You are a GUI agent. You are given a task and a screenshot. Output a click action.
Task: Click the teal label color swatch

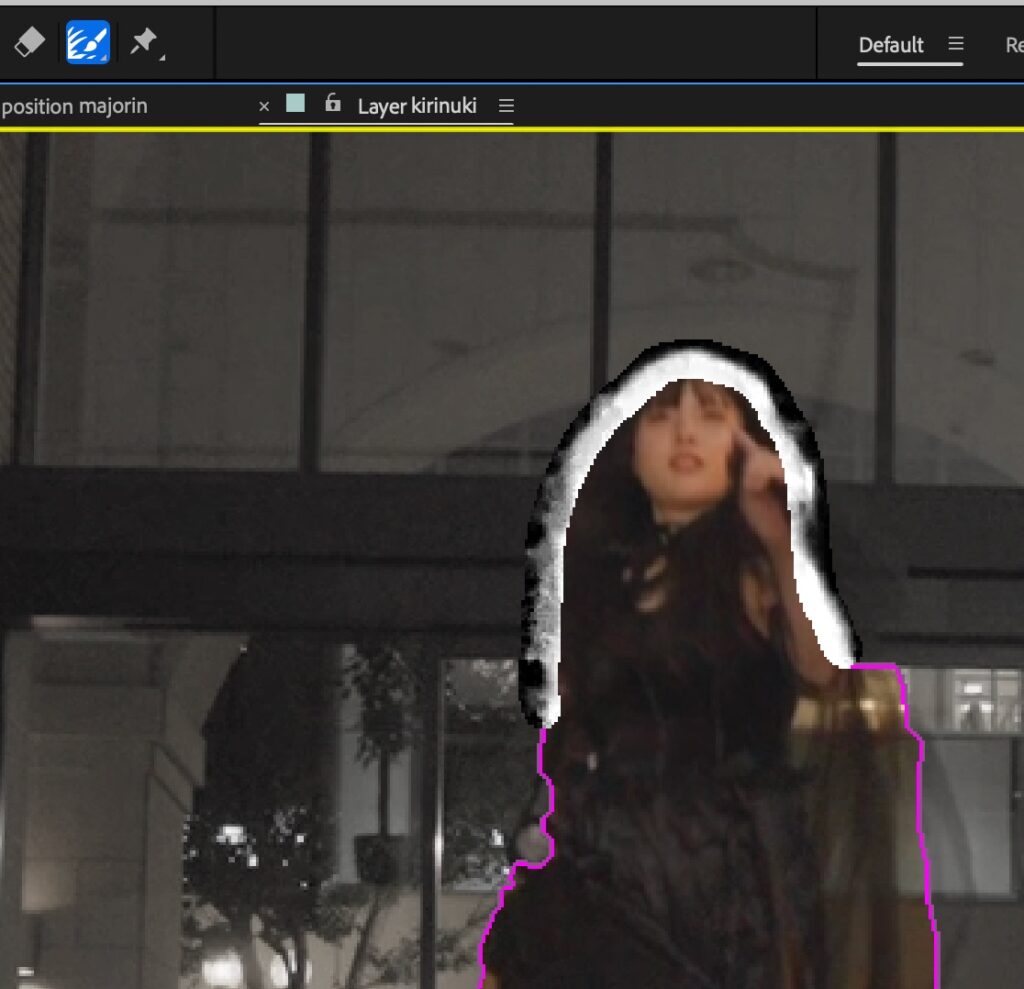pyautogui.click(x=295, y=104)
